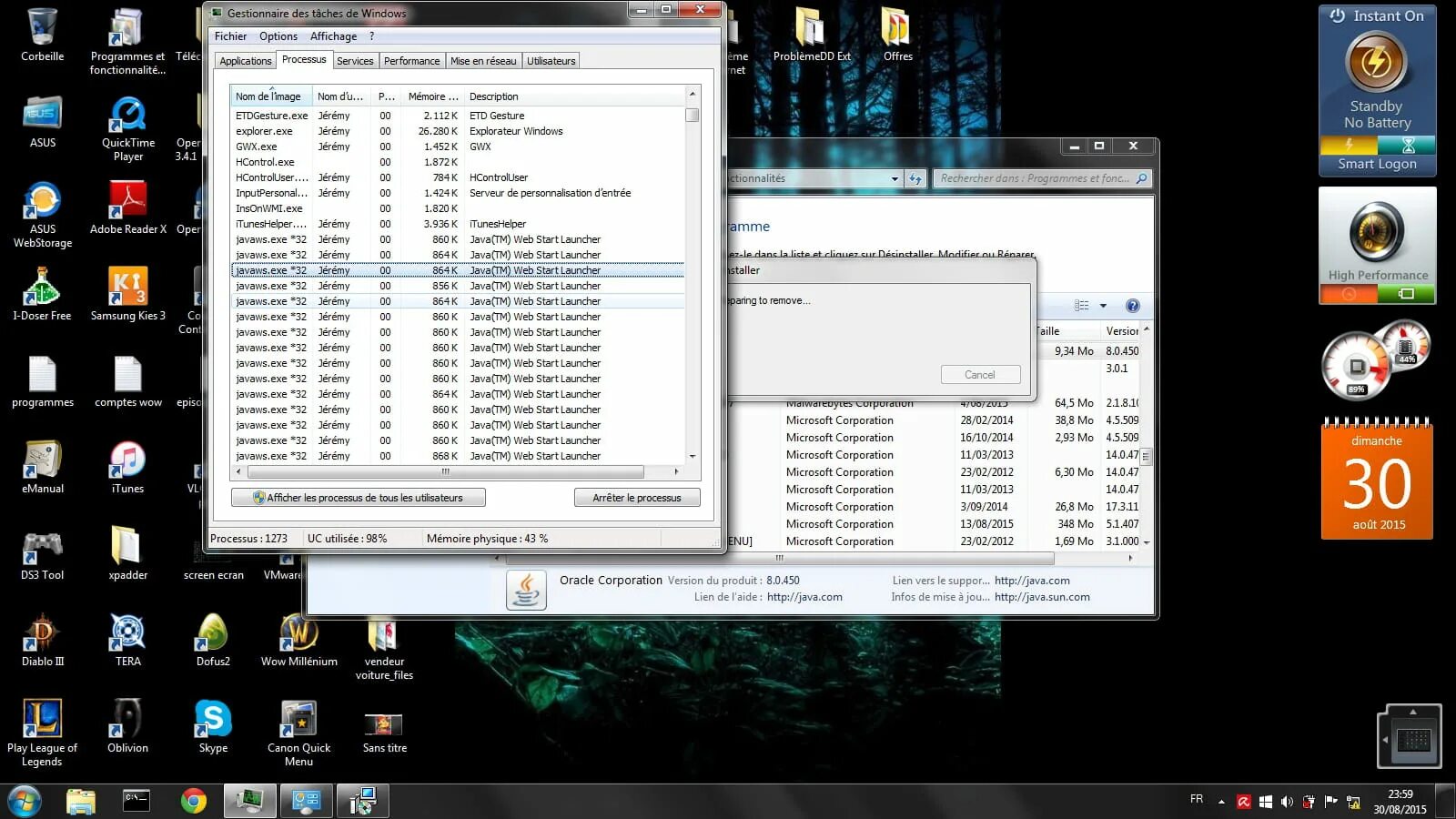
Task: Show hidden system tray icons arrow
Action: [x=1221, y=802]
